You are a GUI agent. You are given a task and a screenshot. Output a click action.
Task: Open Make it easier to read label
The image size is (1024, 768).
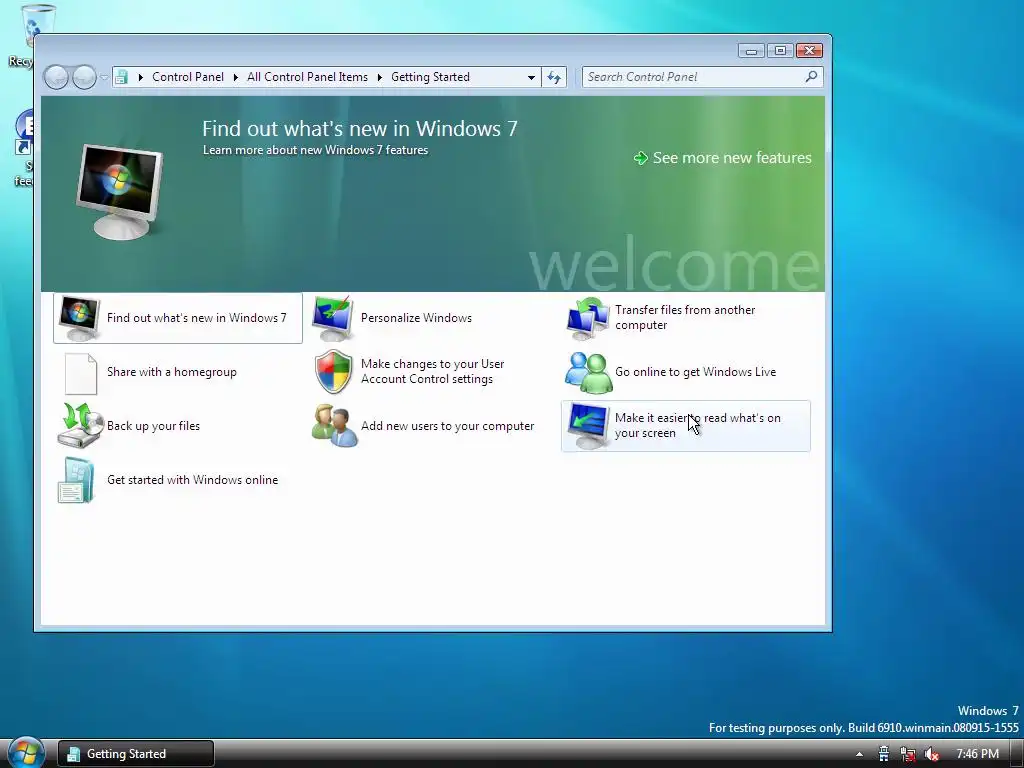tap(697, 425)
